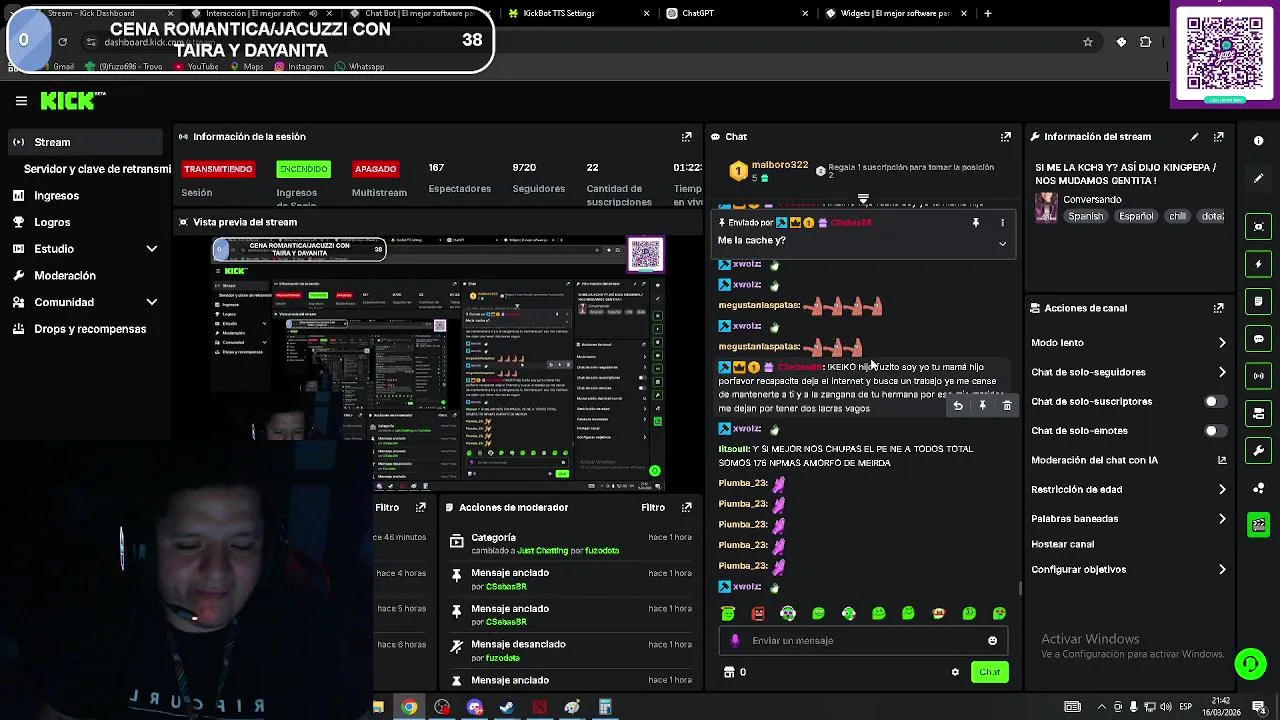Viewport: 1280px width, 720px height.
Task: Click the chat bubble icon in right sidebar
Action: 1259,339
